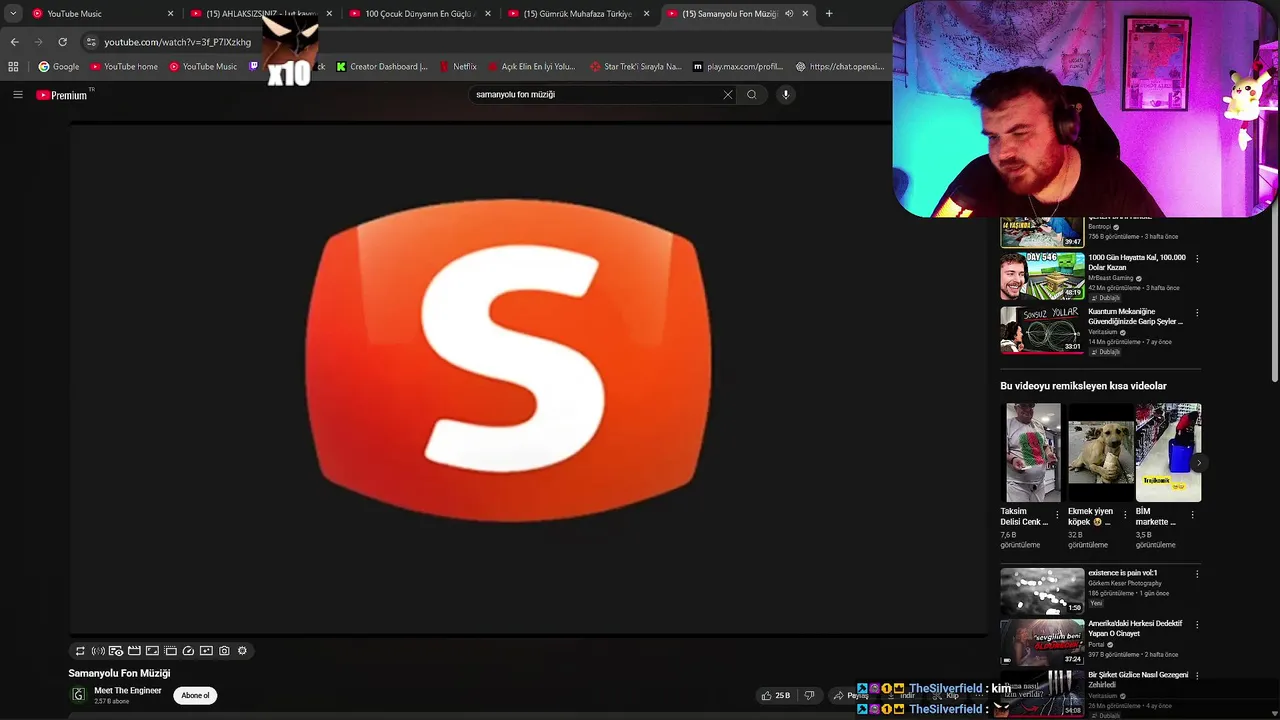The width and height of the screenshot is (1280, 720).
Task: Open existence is pain vol:1 thumbnail
Action: (1042, 591)
